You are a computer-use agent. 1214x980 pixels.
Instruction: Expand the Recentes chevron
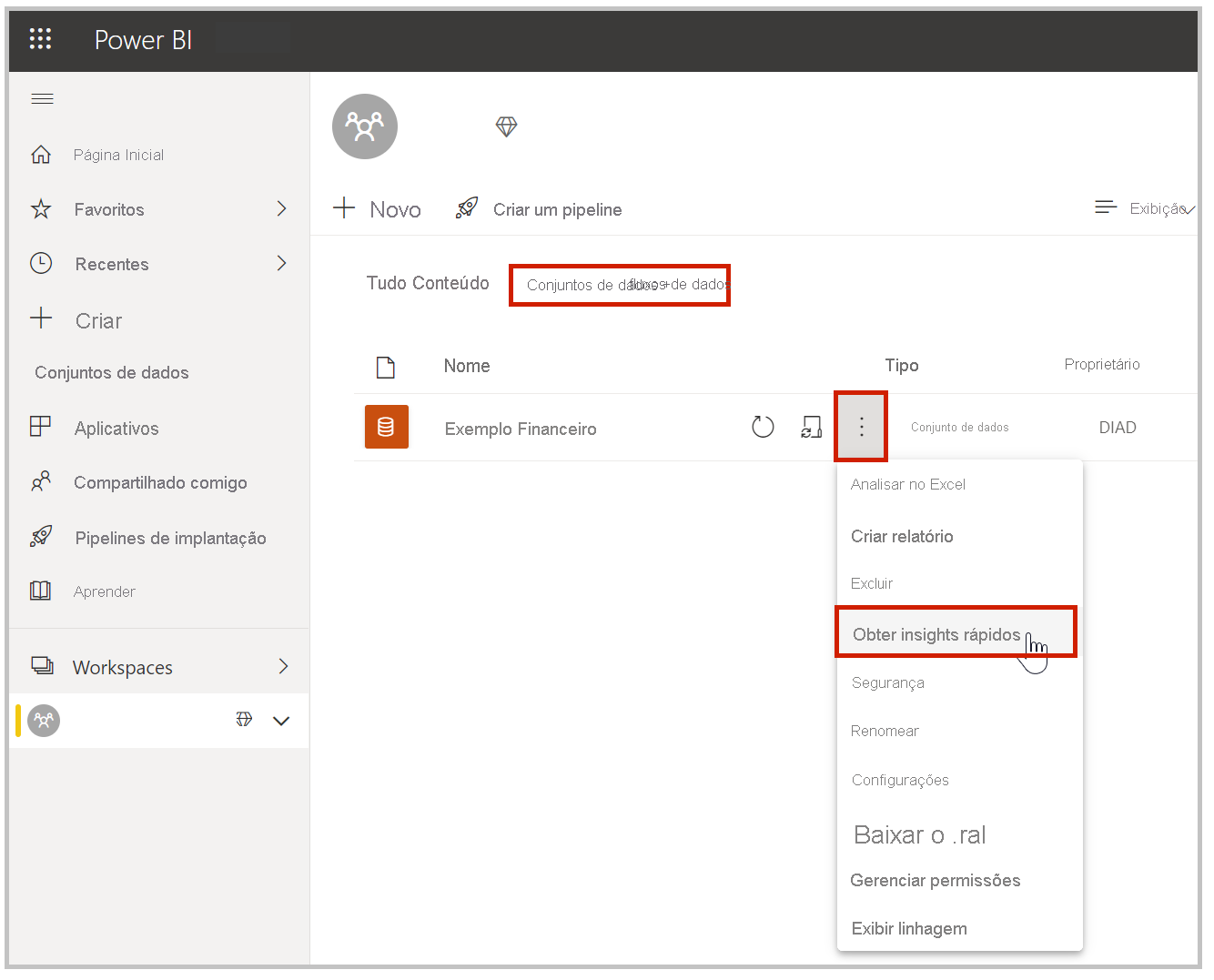point(282,263)
